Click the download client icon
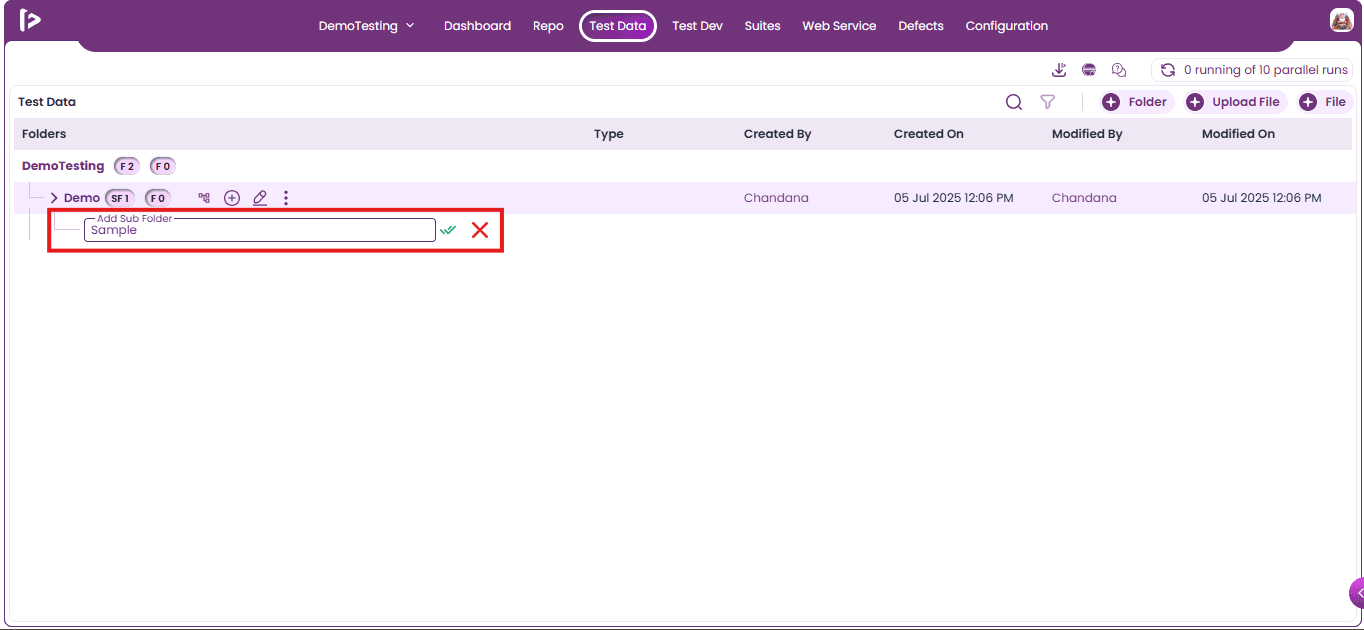 1060,70
